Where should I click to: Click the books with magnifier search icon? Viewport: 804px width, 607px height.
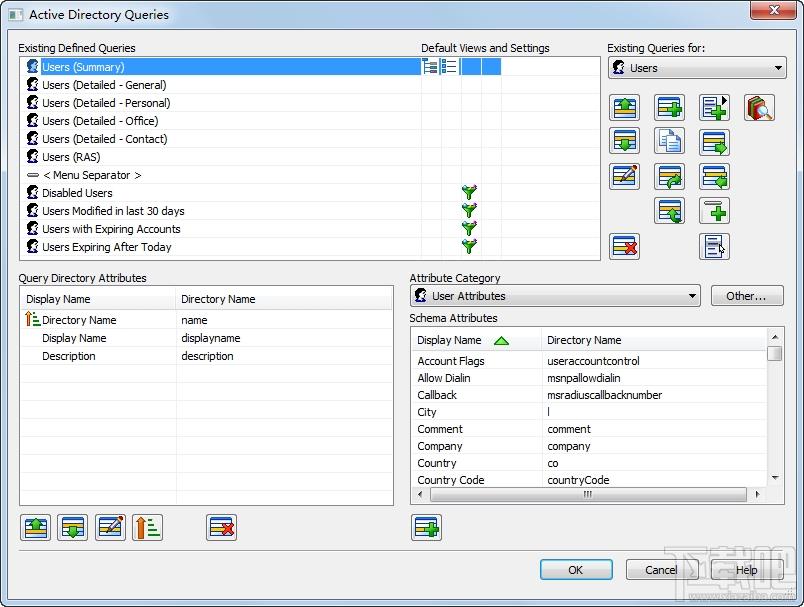759,108
